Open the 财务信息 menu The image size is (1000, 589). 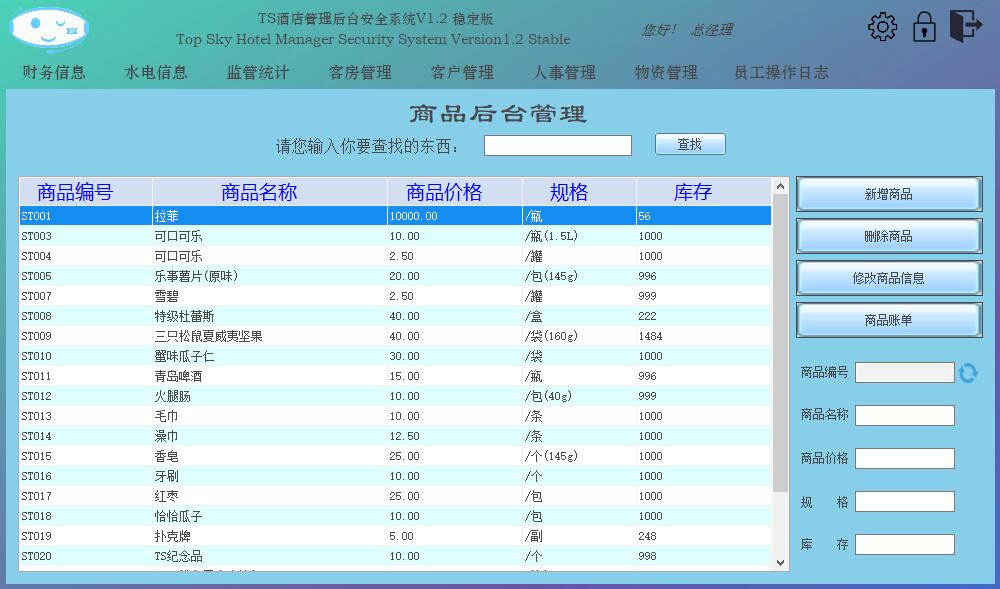pos(52,71)
